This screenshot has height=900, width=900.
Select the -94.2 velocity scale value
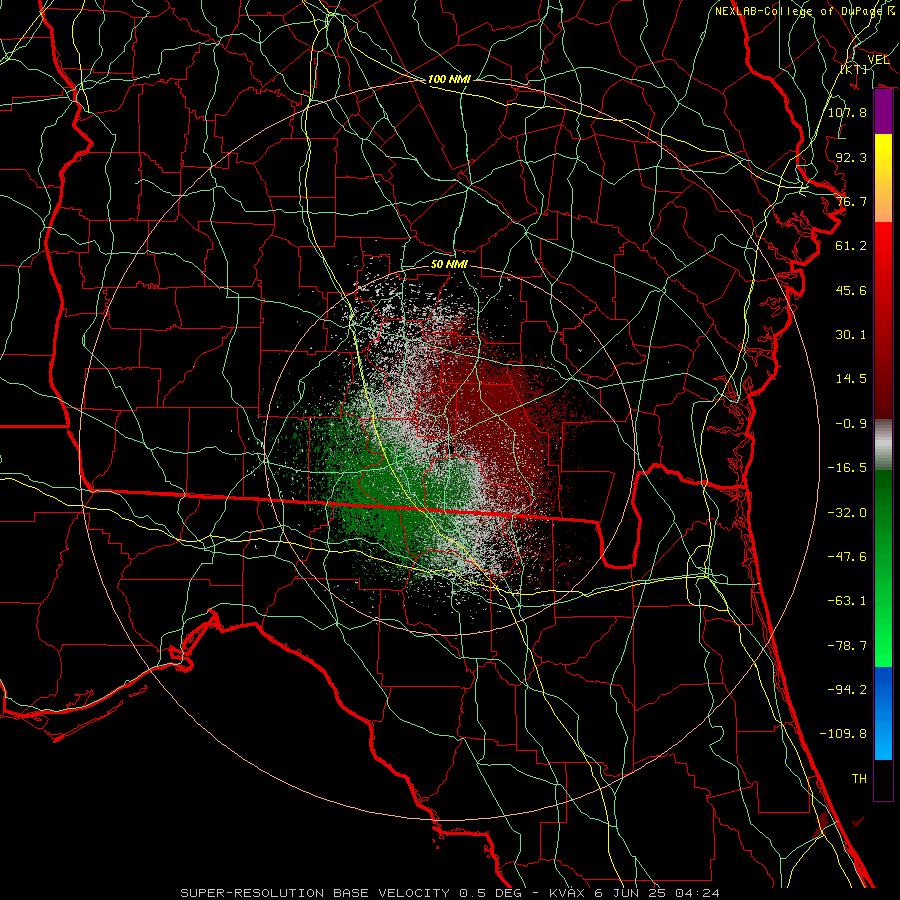coord(847,690)
